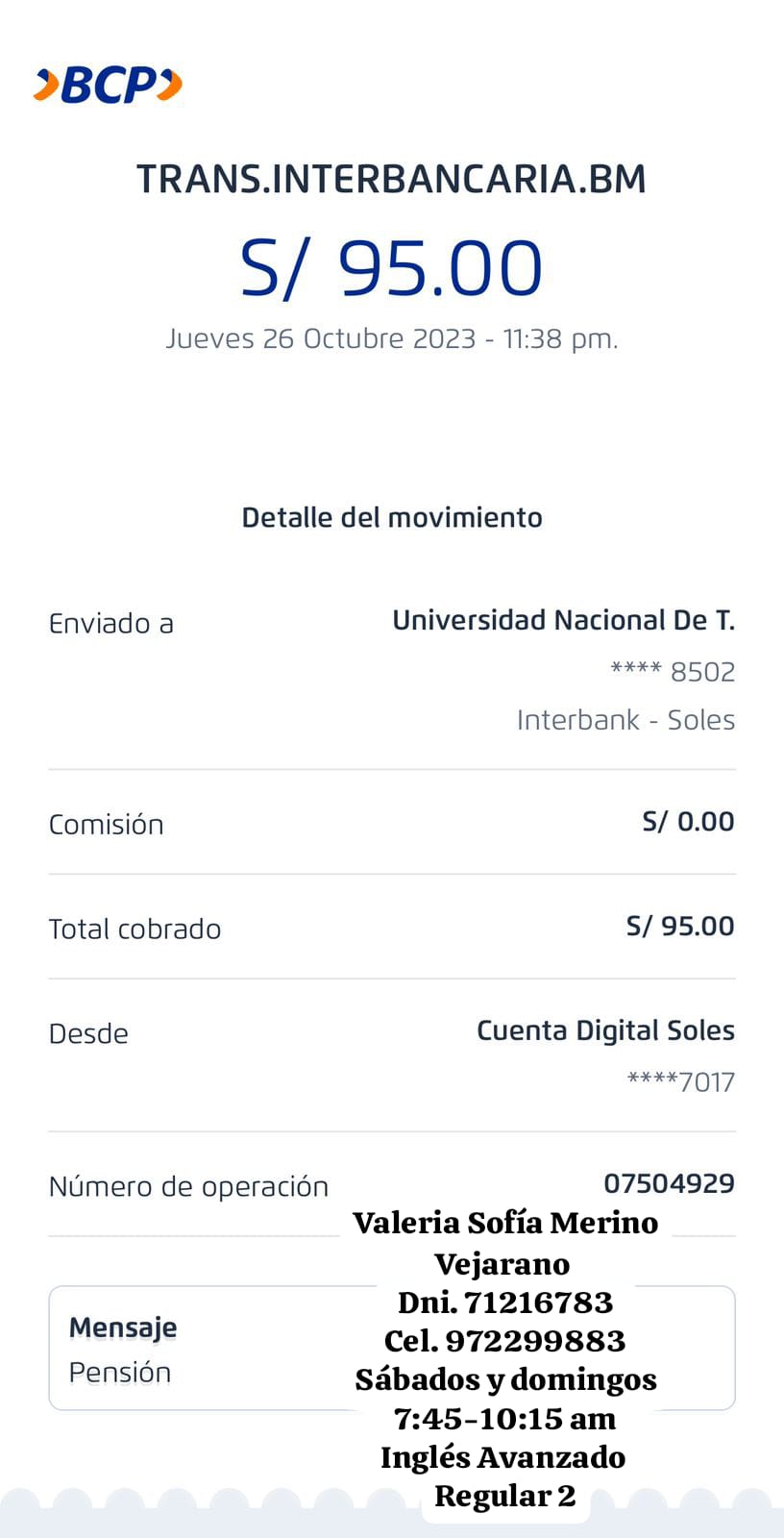This screenshot has height=1538, width=784.
Task: Click the Mensaje heading
Action: coord(123,1327)
